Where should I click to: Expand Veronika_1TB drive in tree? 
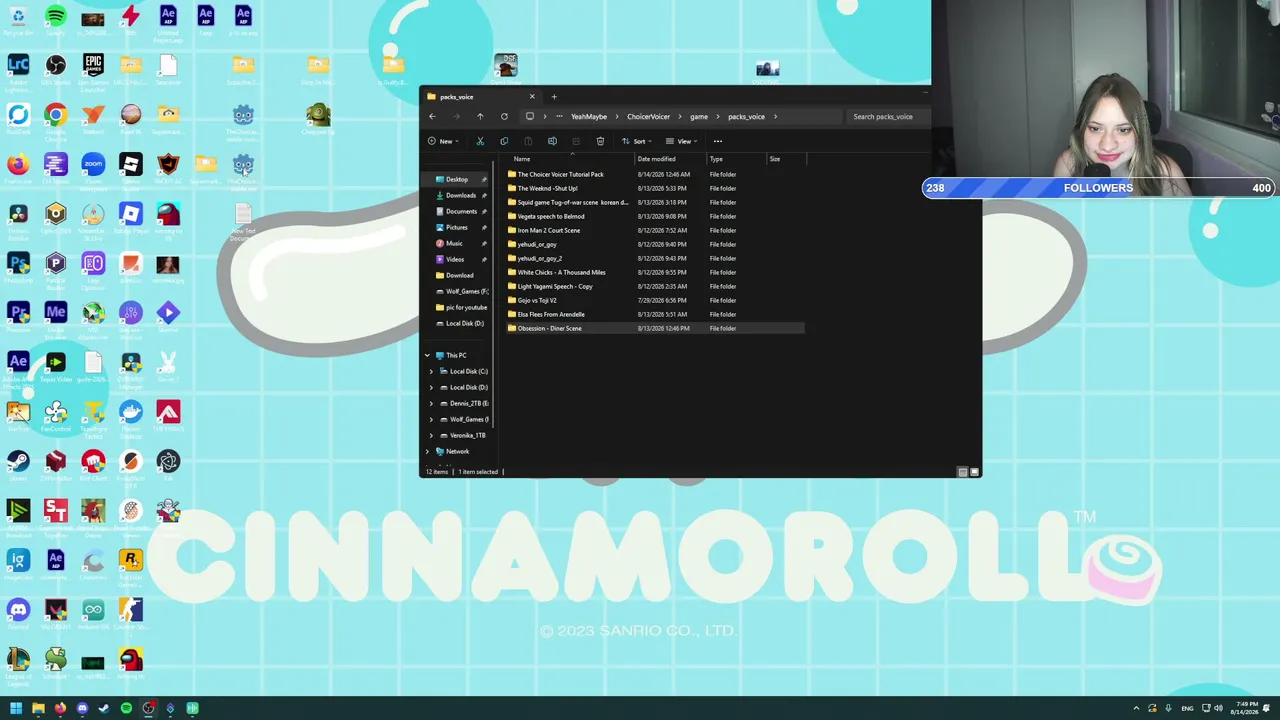click(x=431, y=435)
